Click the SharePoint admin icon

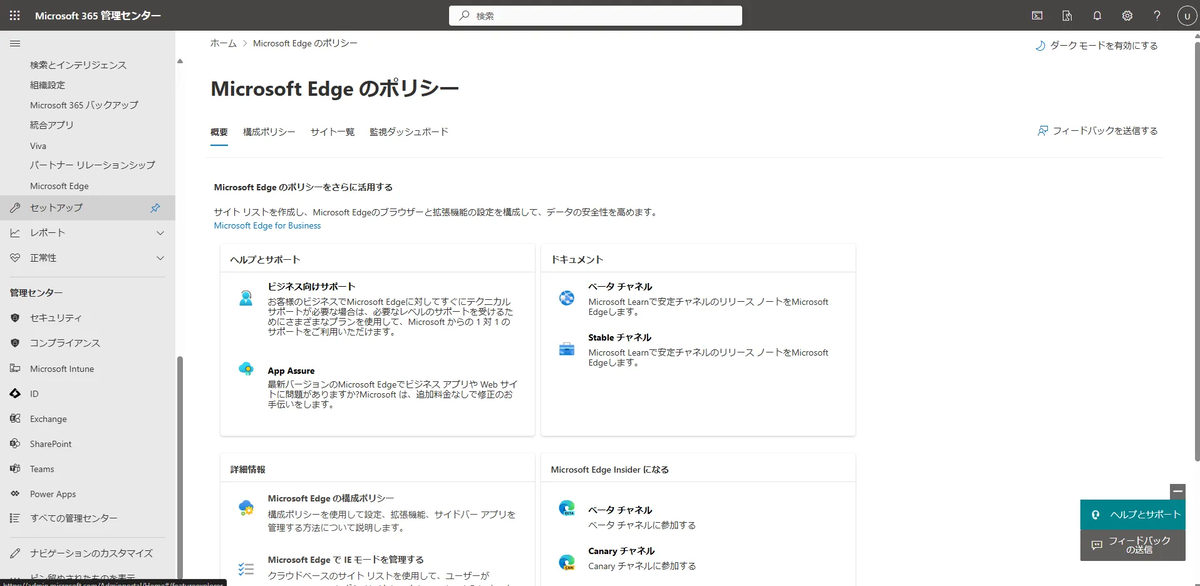tap(15, 444)
